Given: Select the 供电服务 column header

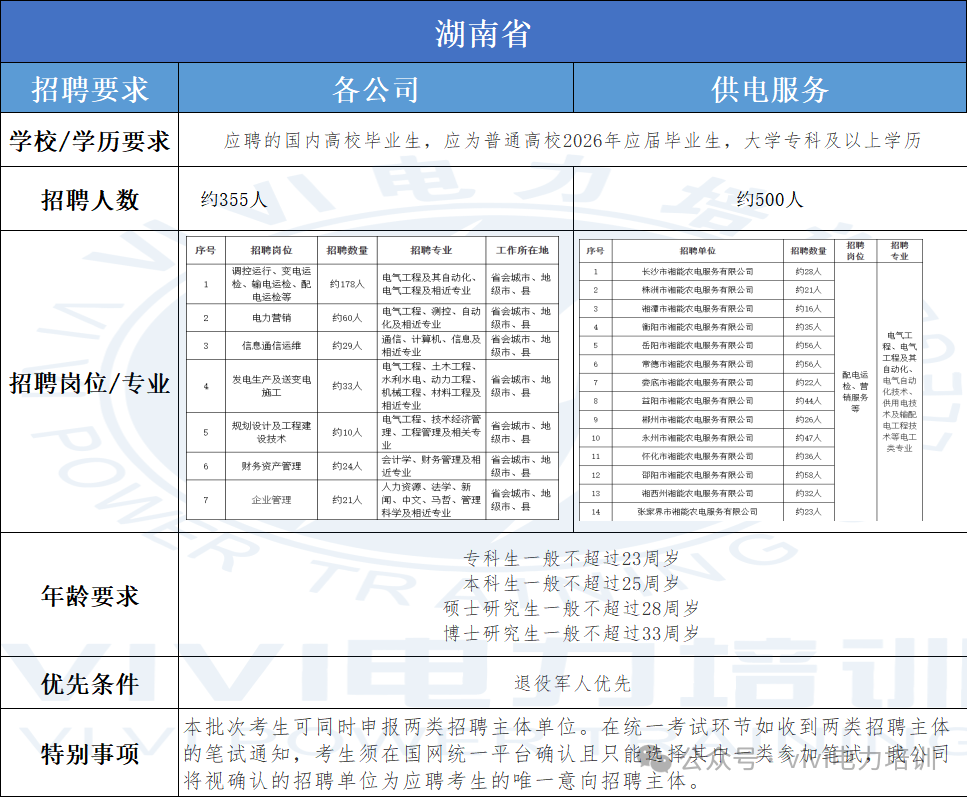Looking at the screenshot, I should point(769,89).
